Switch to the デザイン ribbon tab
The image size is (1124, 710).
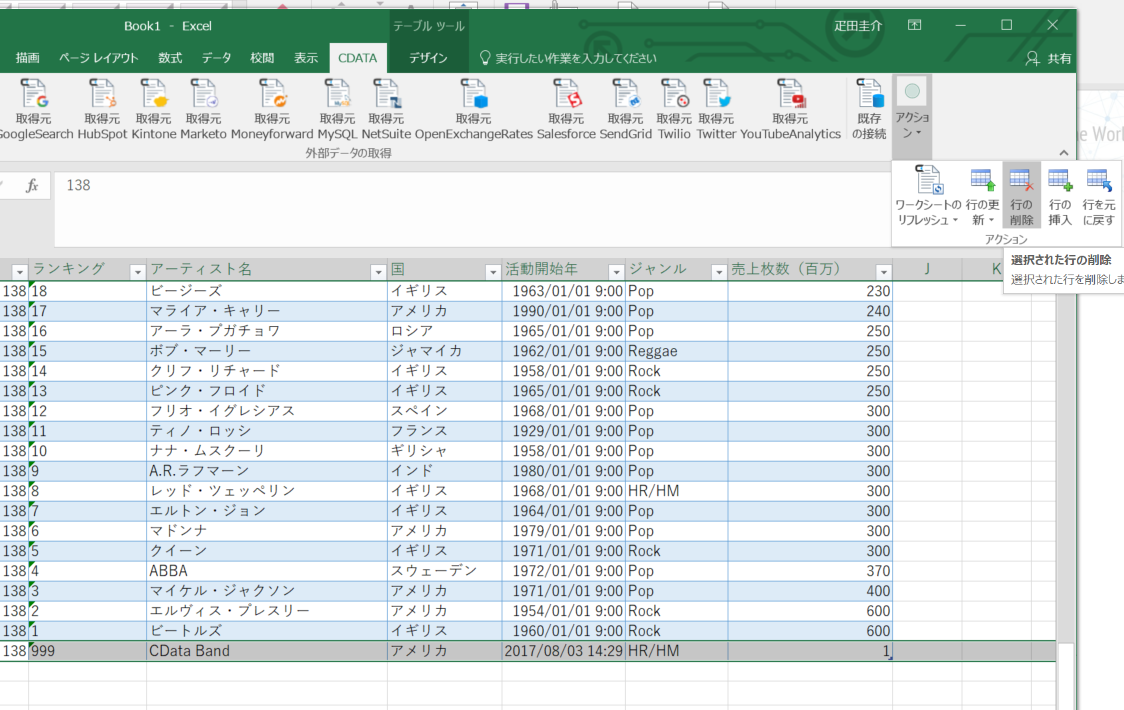point(429,57)
